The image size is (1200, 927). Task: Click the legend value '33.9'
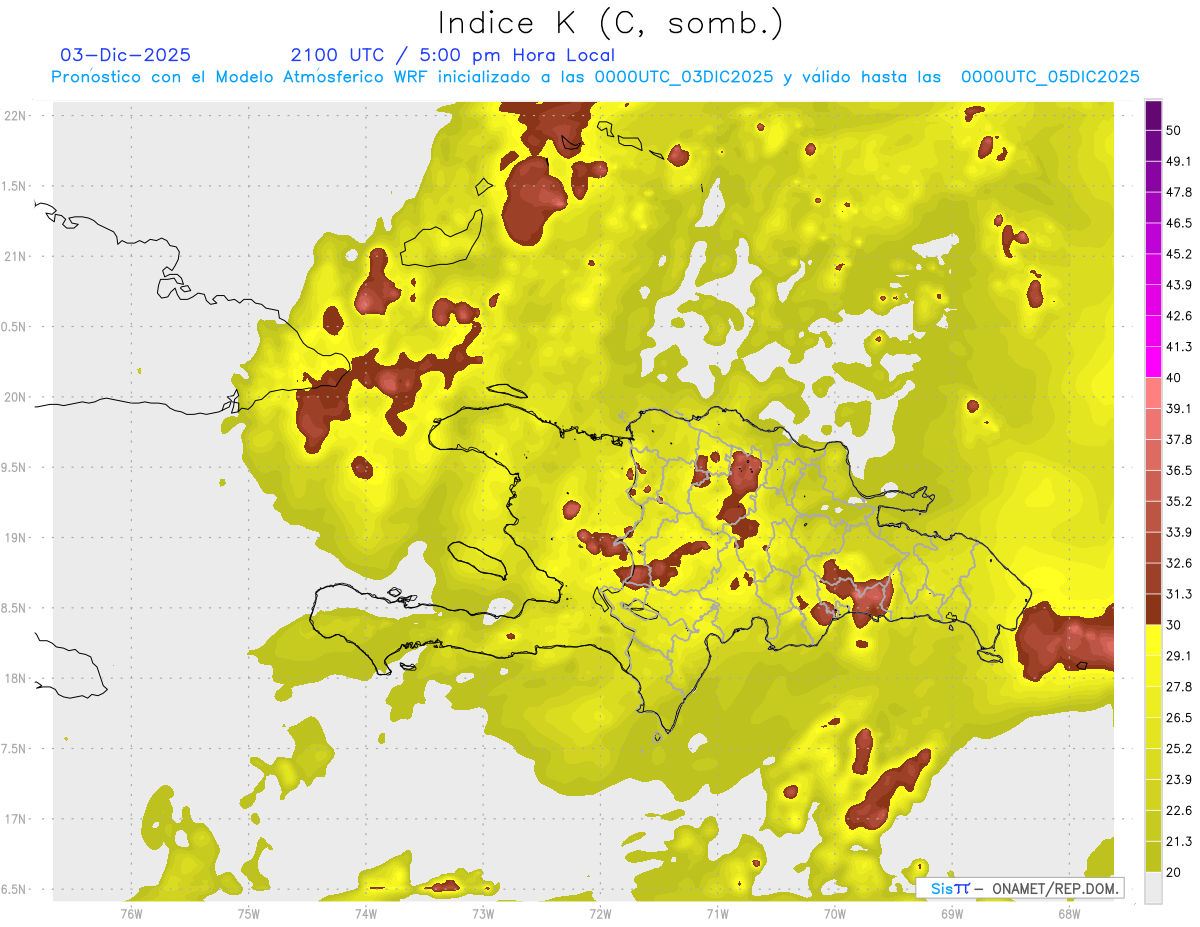[x=1179, y=532]
